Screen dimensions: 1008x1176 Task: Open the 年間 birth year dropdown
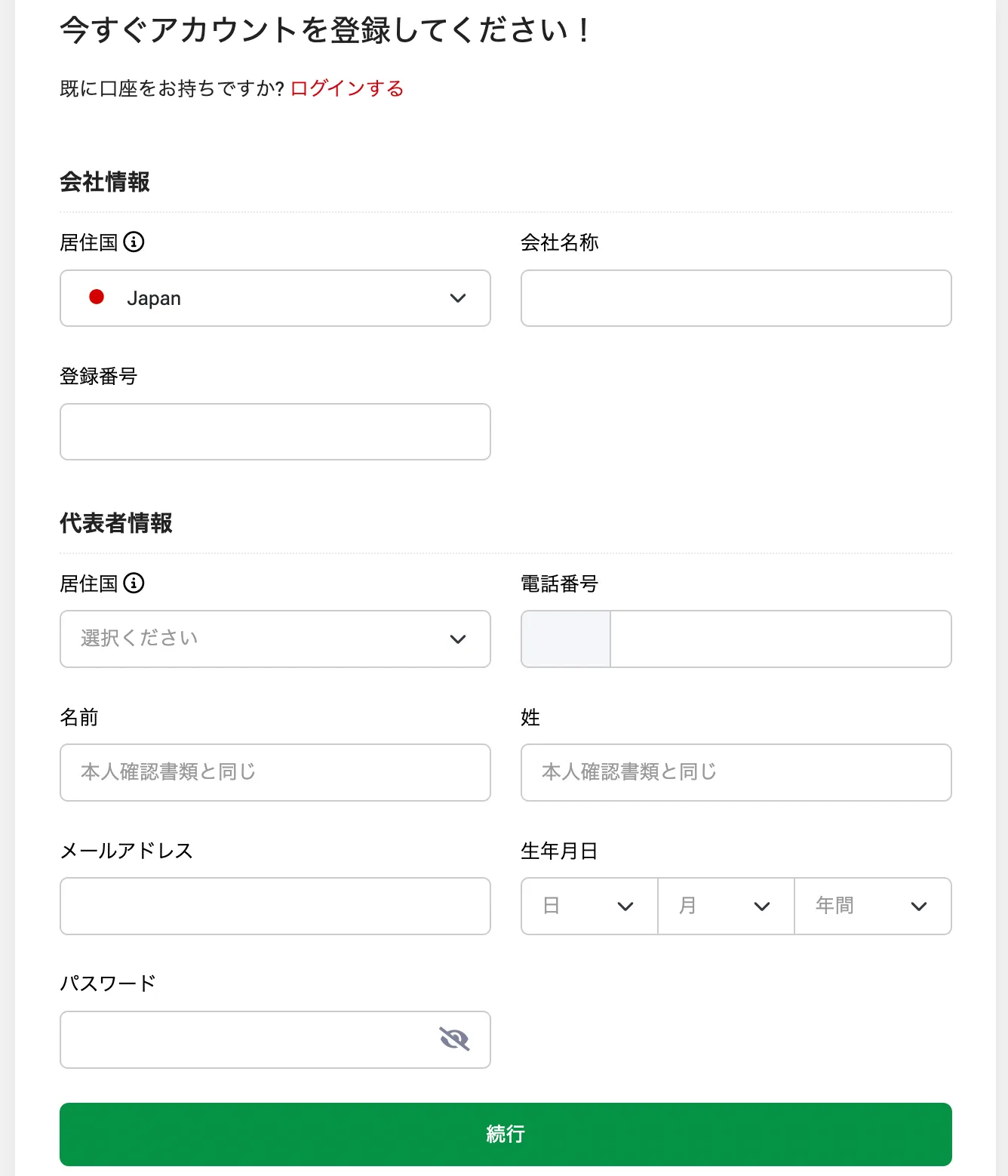point(873,906)
